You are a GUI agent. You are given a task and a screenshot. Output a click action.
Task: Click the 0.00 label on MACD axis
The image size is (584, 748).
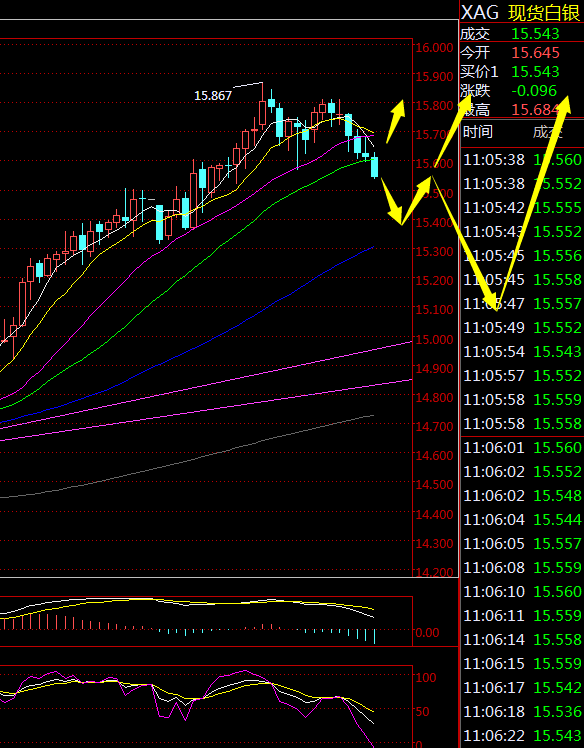coord(428,633)
